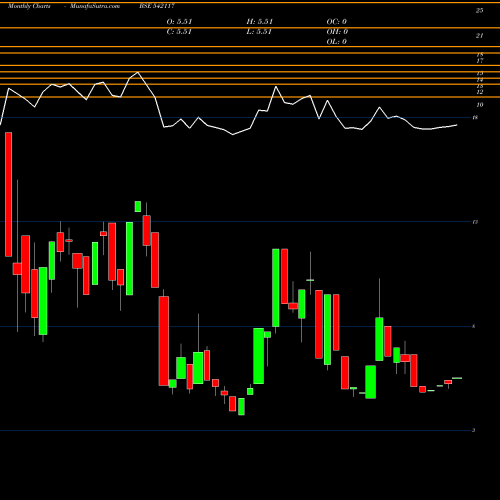Click the 'C: 5.51' close value
The height and width of the screenshot is (500, 500).
179,32
